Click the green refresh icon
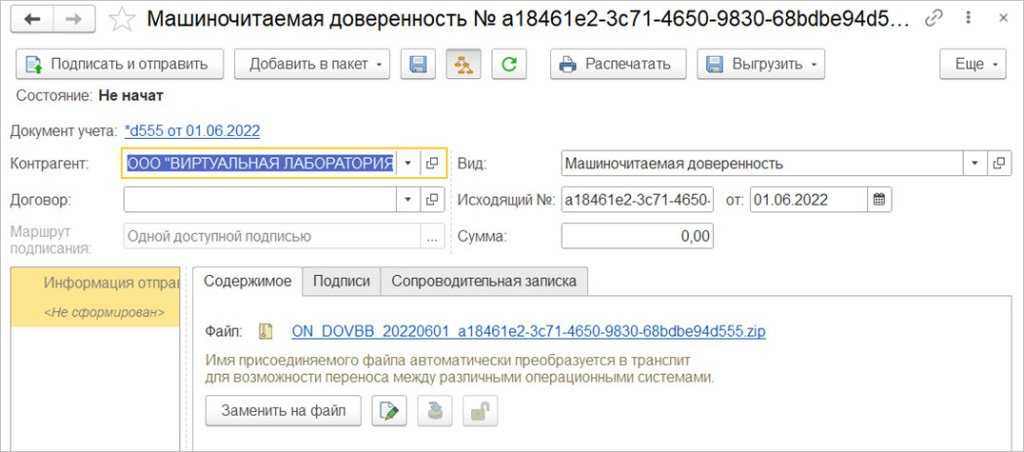Screen dimensions: 1024x452 point(509,64)
